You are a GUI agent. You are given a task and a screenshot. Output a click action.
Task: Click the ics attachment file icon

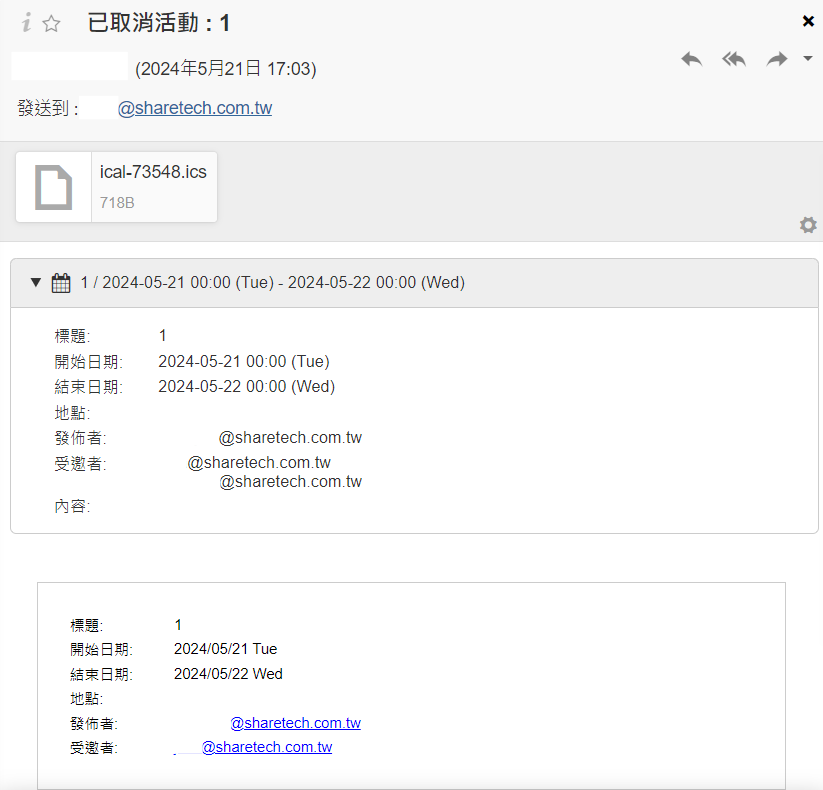[x=54, y=187]
